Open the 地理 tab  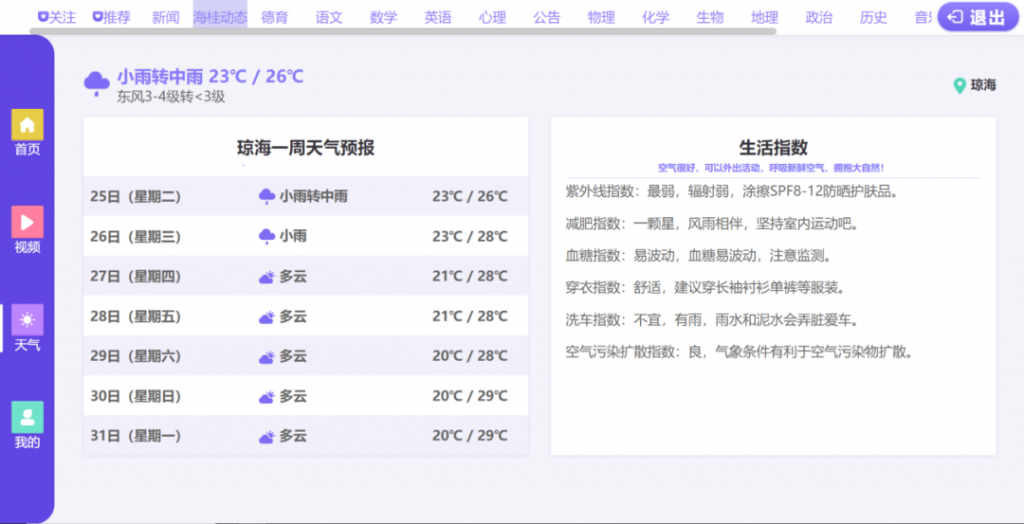[x=764, y=18]
